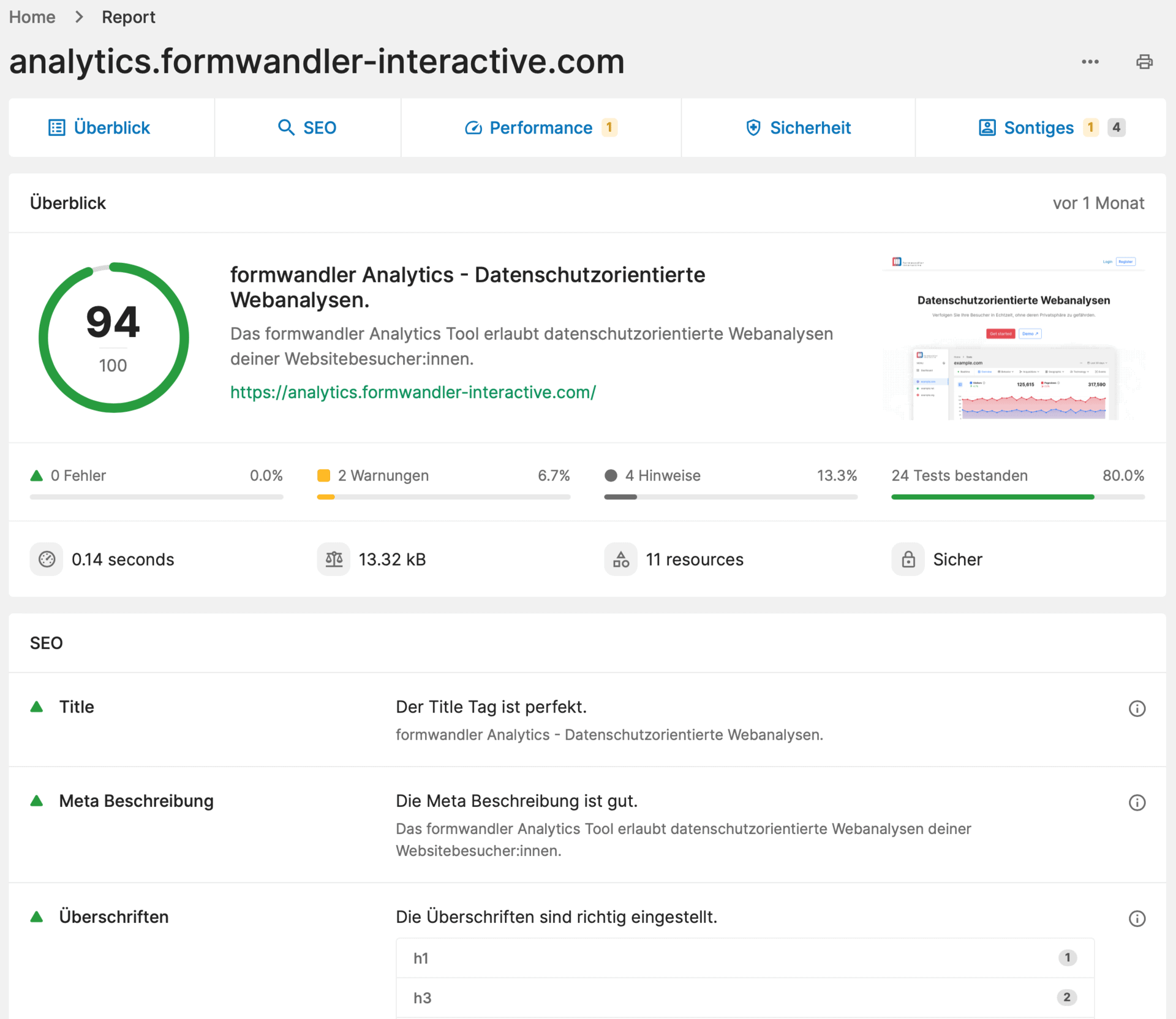Click the breadcrumb chevron separator

[79, 17]
